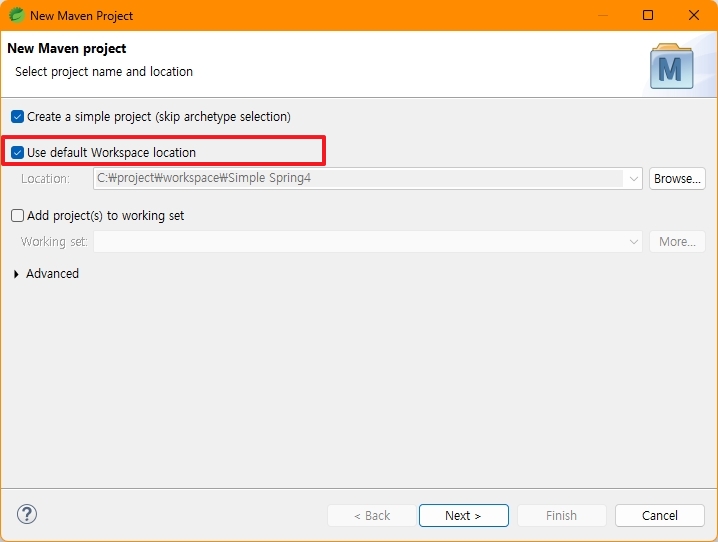Toggle Use default Workspace location checkbox
718x542 pixels.
coord(17,152)
